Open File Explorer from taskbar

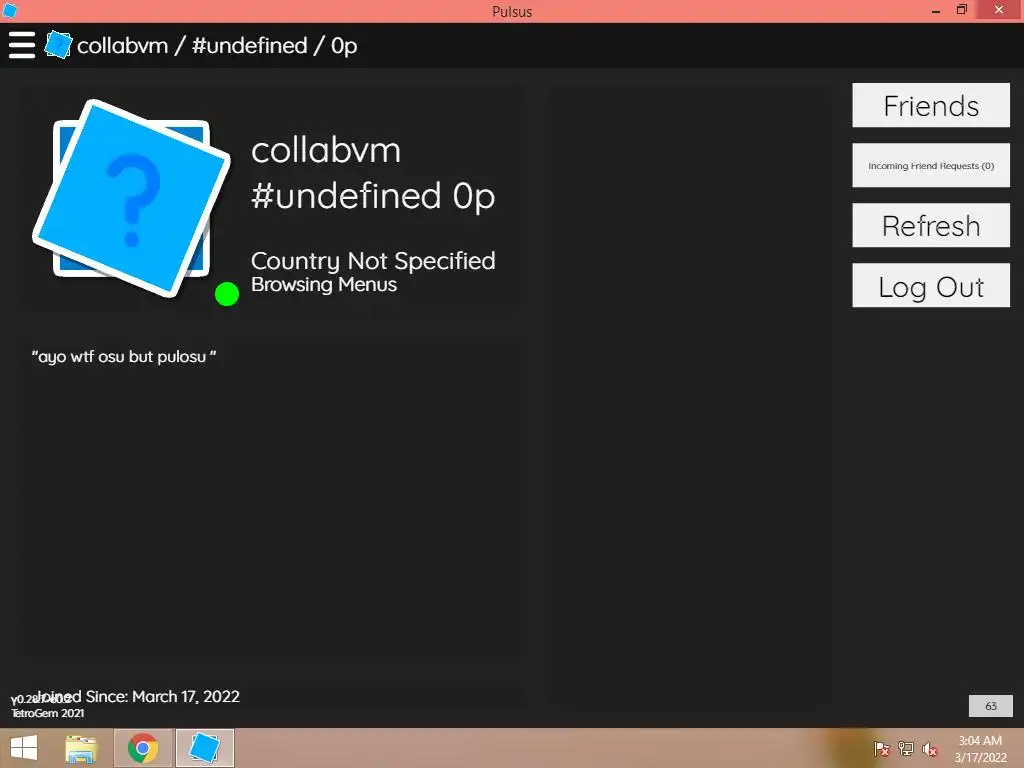[x=81, y=748]
